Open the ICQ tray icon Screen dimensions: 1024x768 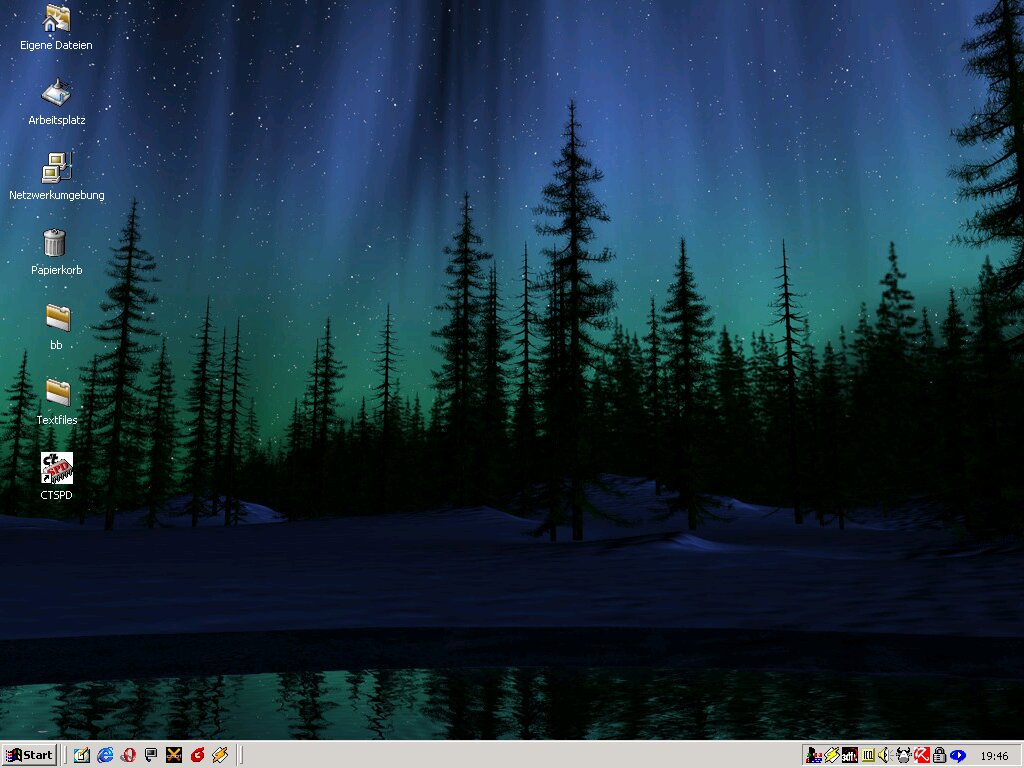(868, 756)
